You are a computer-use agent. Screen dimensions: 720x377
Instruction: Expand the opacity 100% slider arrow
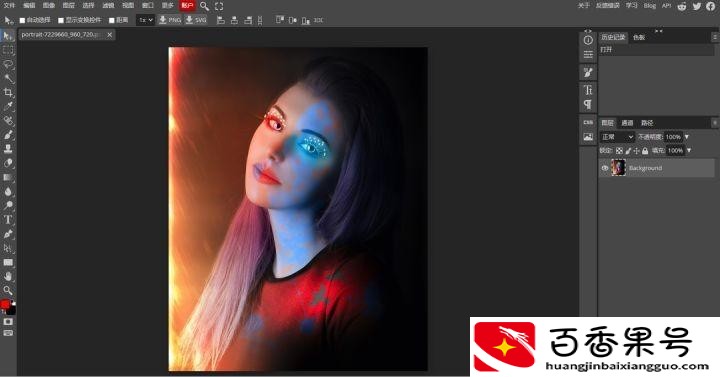click(687, 137)
